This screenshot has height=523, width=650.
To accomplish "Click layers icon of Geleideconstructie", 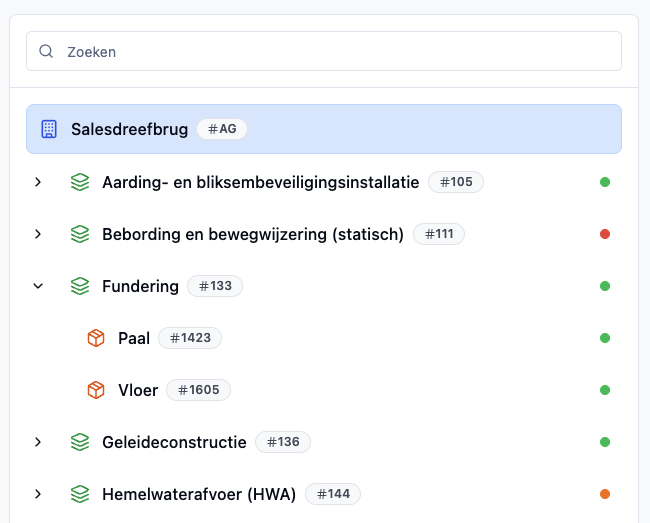I will (80, 442).
